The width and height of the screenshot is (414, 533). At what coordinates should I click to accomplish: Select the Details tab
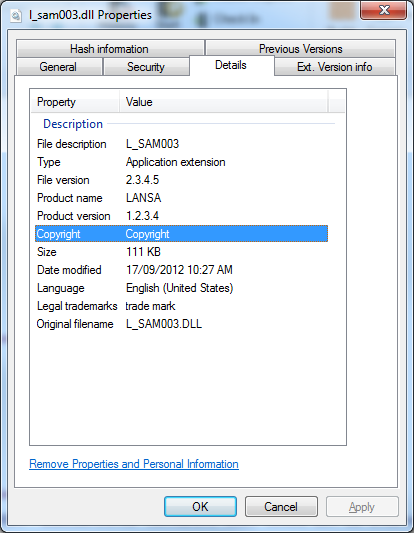pos(231,65)
